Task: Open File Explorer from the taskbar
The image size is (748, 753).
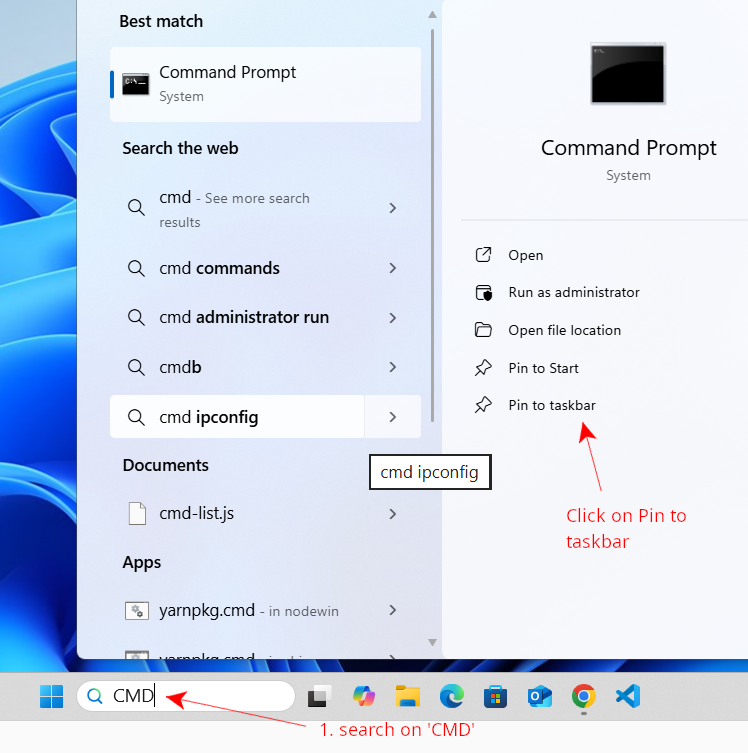Action: click(408, 696)
